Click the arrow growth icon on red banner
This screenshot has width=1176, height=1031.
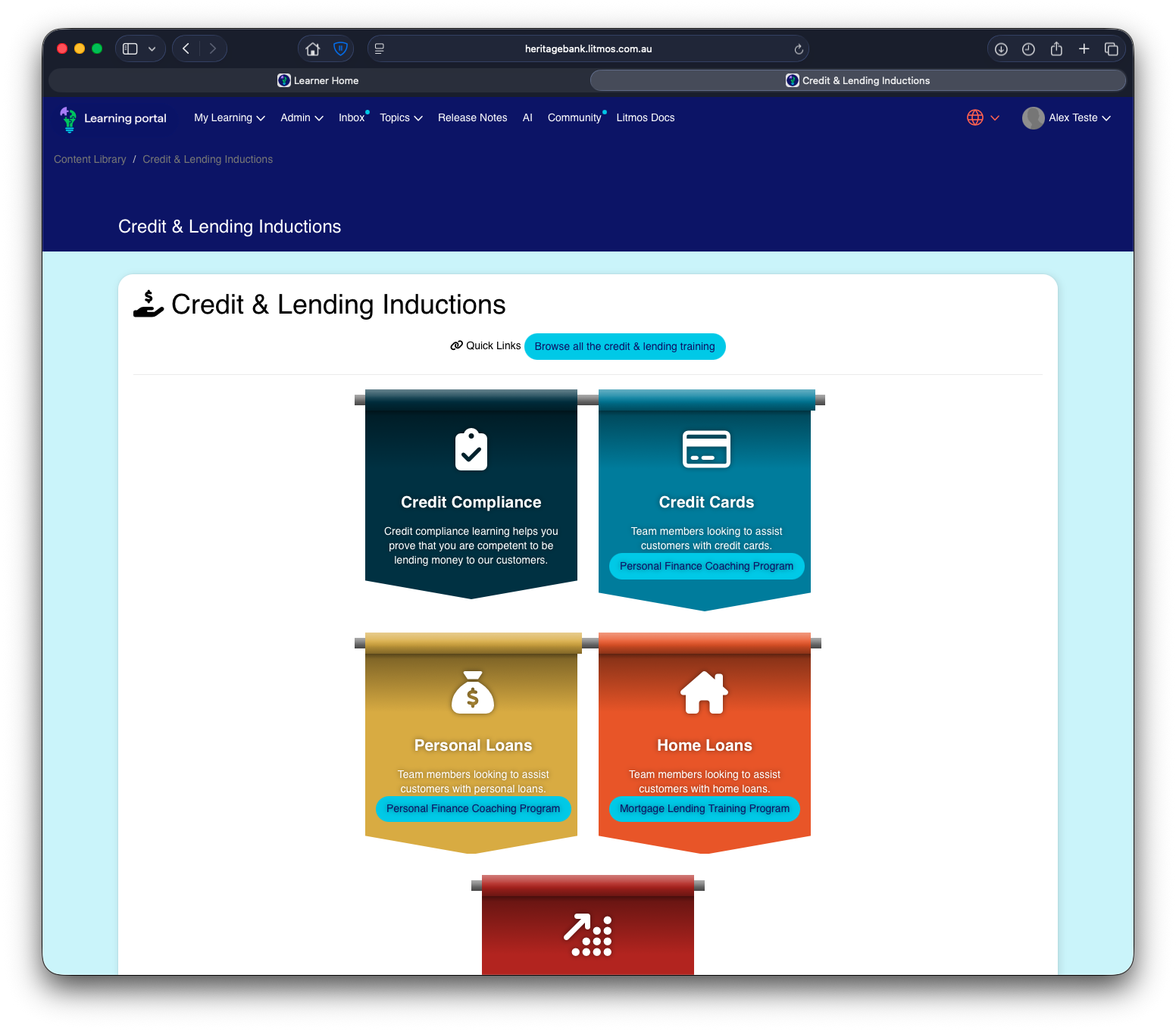click(x=587, y=934)
